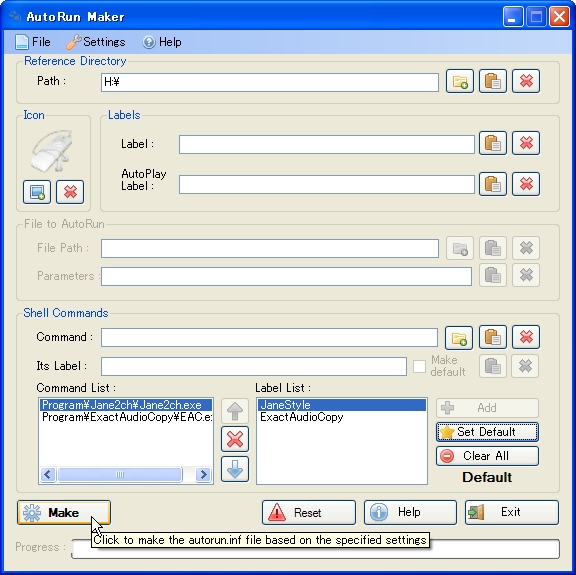This screenshot has width=576, height=575.
Task: Clear the Reference Directory path
Action: pyautogui.click(x=526, y=81)
